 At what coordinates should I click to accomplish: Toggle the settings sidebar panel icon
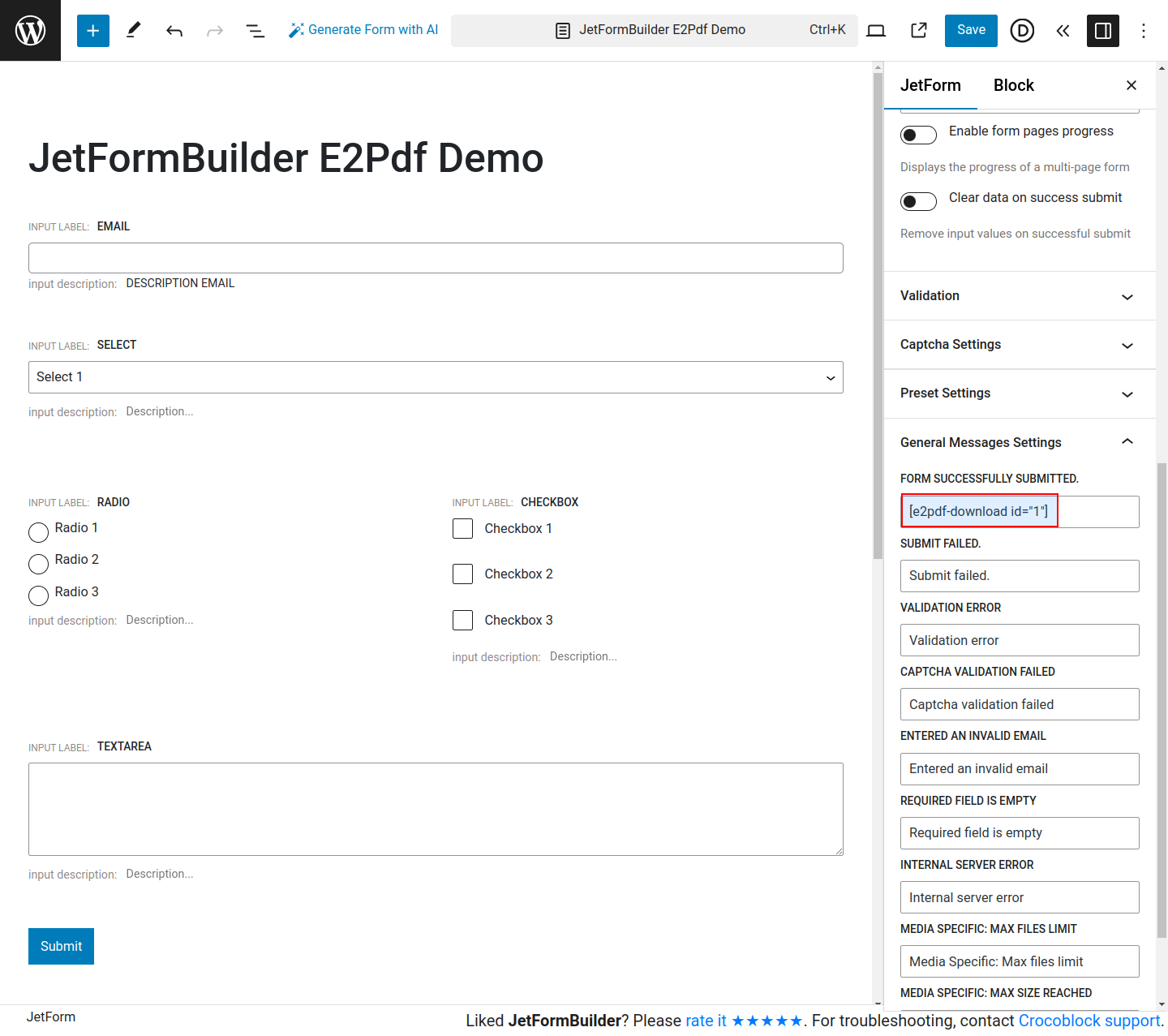pos(1103,31)
